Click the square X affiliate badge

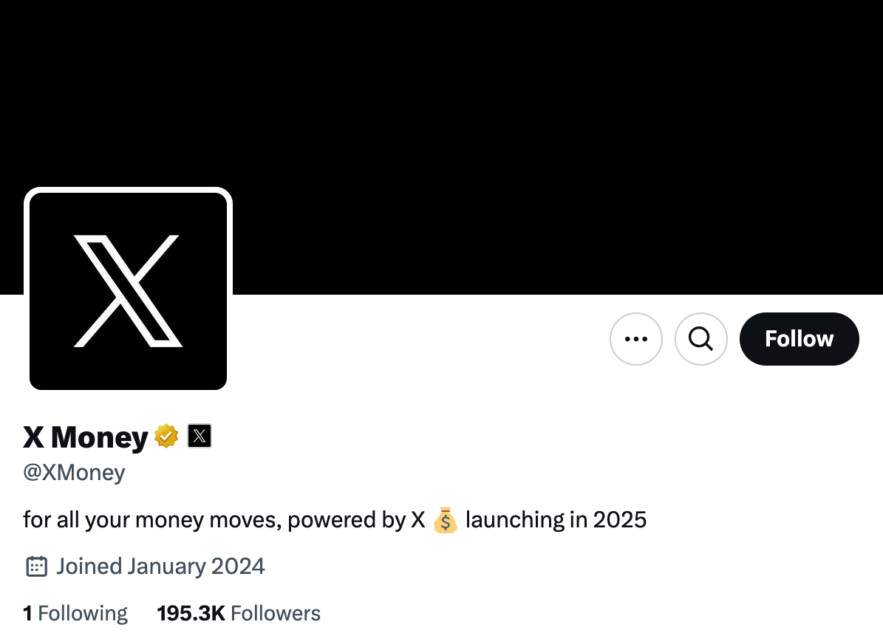click(199, 436)
